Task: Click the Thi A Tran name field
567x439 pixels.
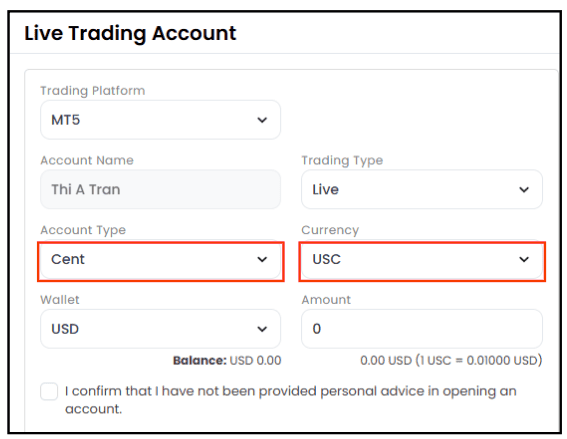Action: coord(161,189)
